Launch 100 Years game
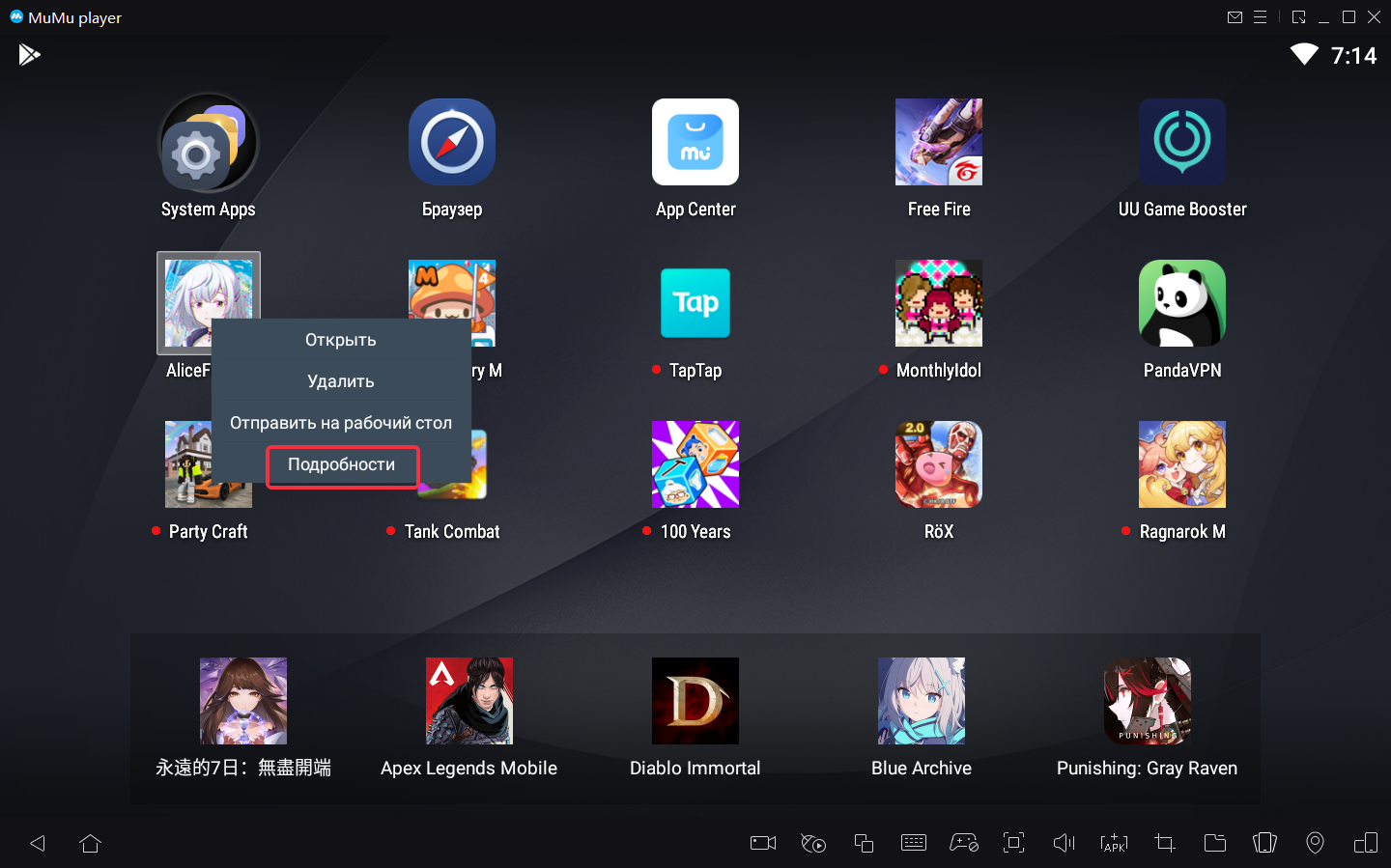The height and width of the screenshot is (868, 1391). pyautogui.click(x=695, y=464)
